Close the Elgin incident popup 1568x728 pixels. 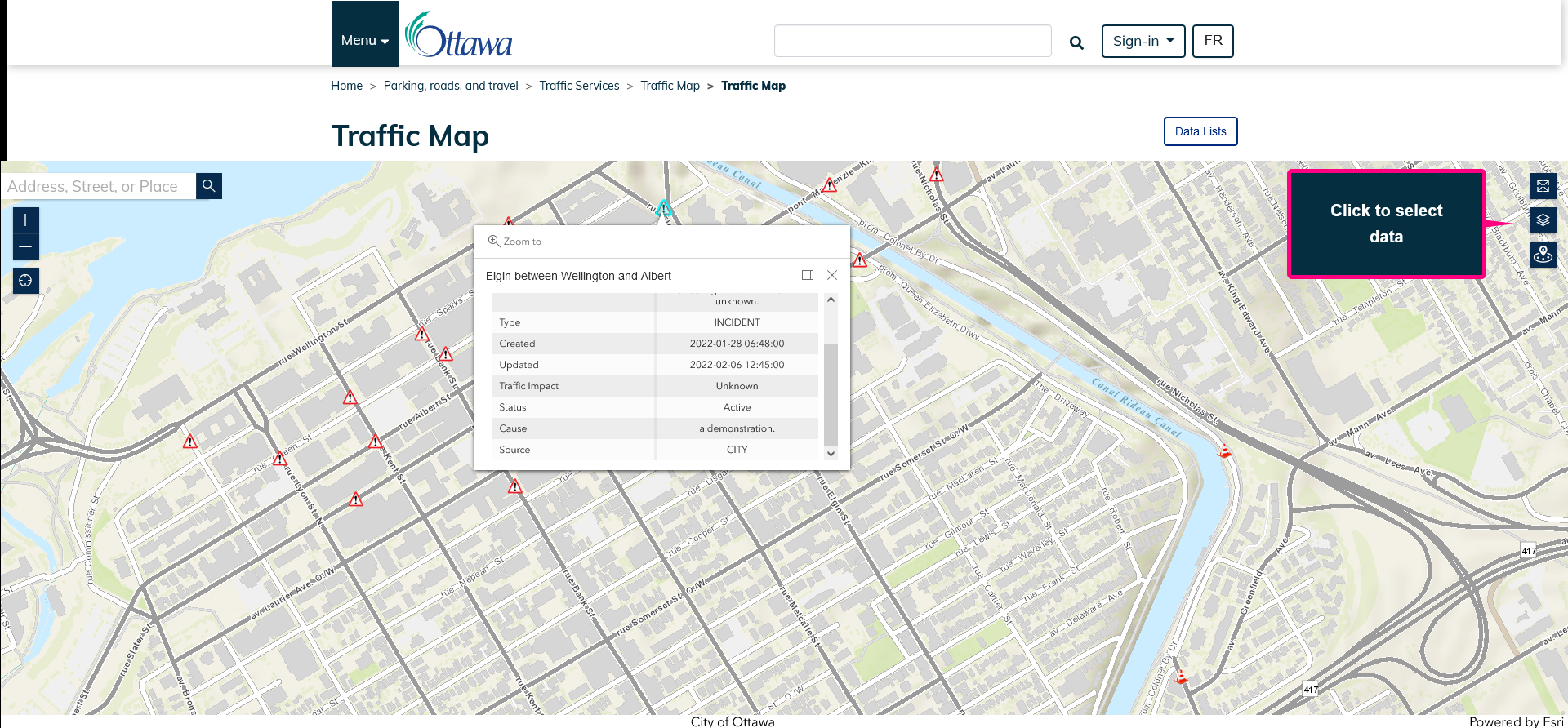pyautogui.click(x=832, y=275)
